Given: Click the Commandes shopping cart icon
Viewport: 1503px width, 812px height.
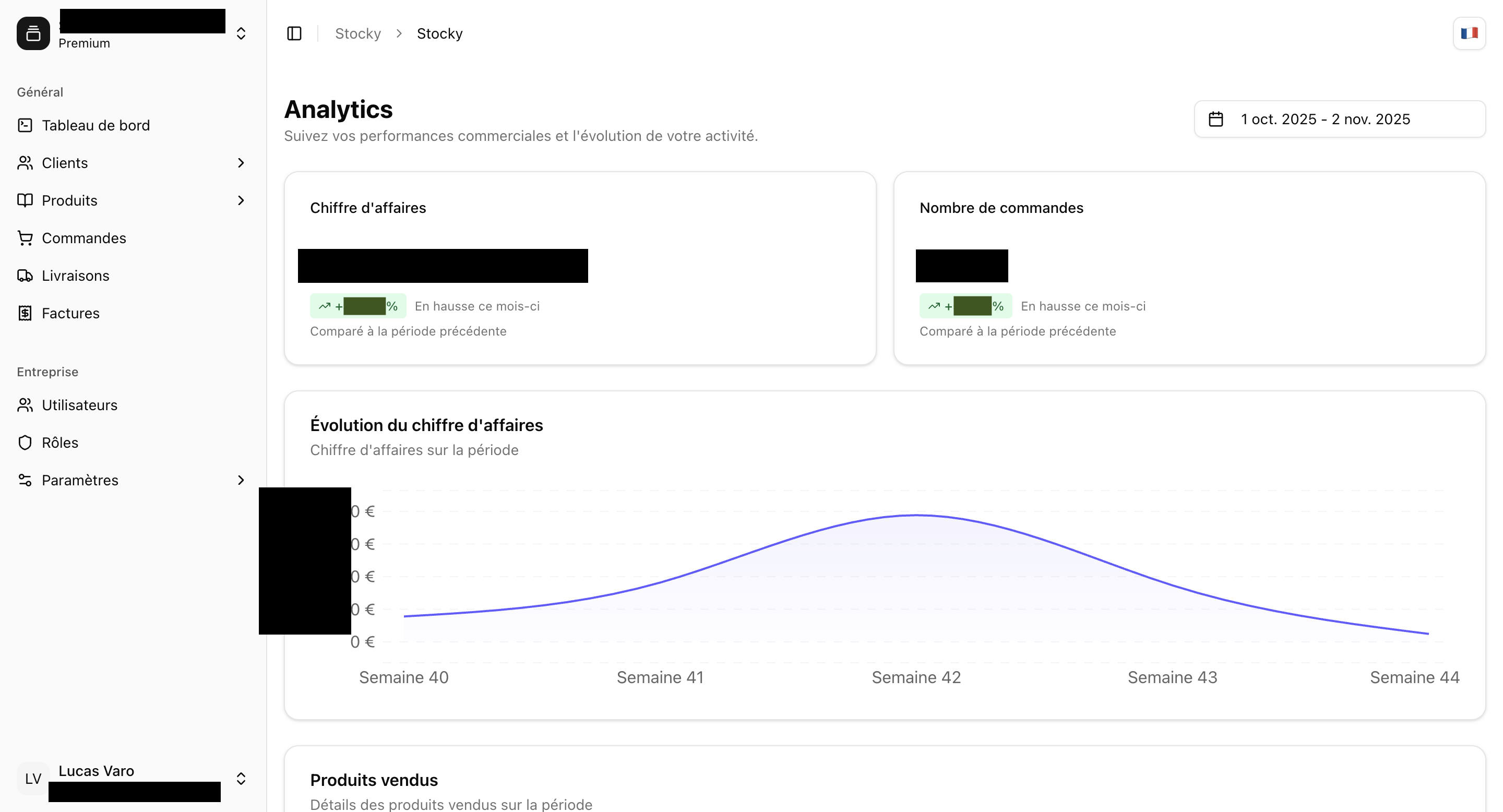Looking at the screenshot, I should 25,238.
